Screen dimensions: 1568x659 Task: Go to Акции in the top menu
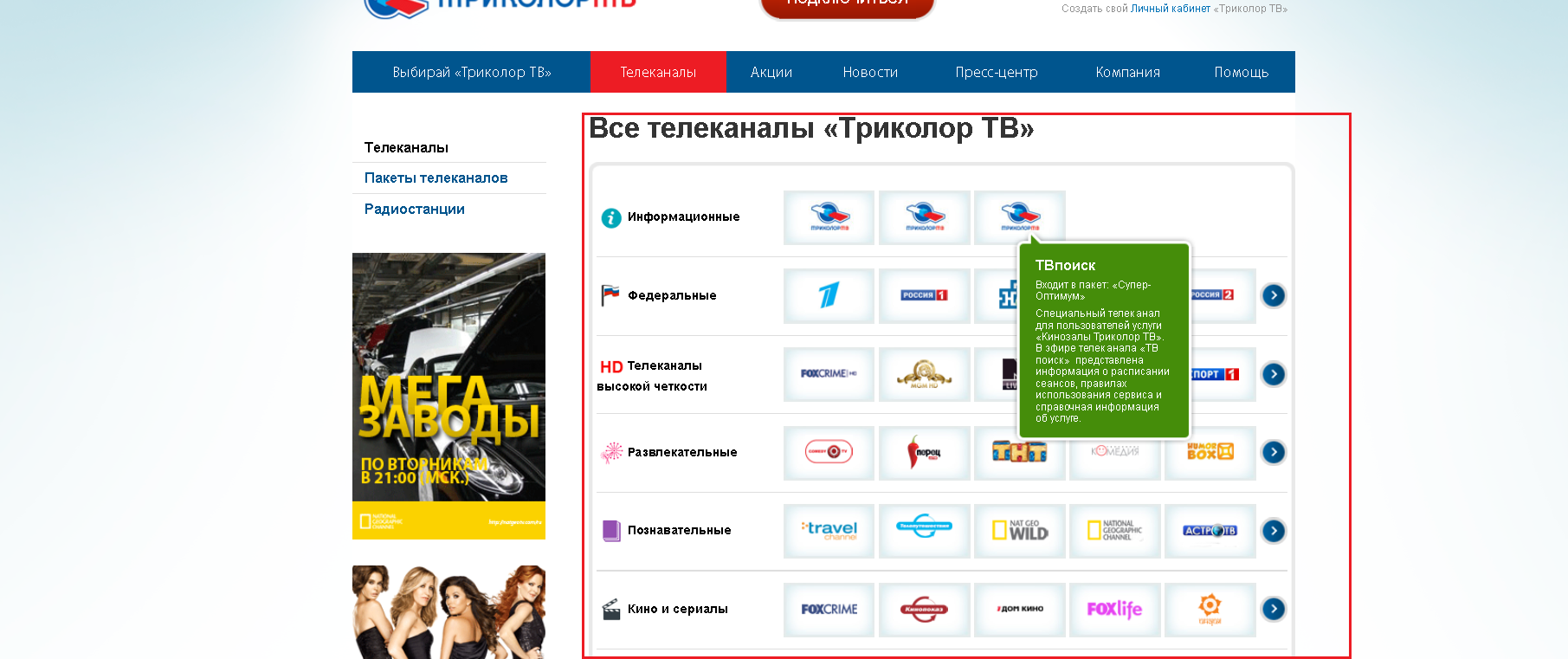click(x=771, y=72)
